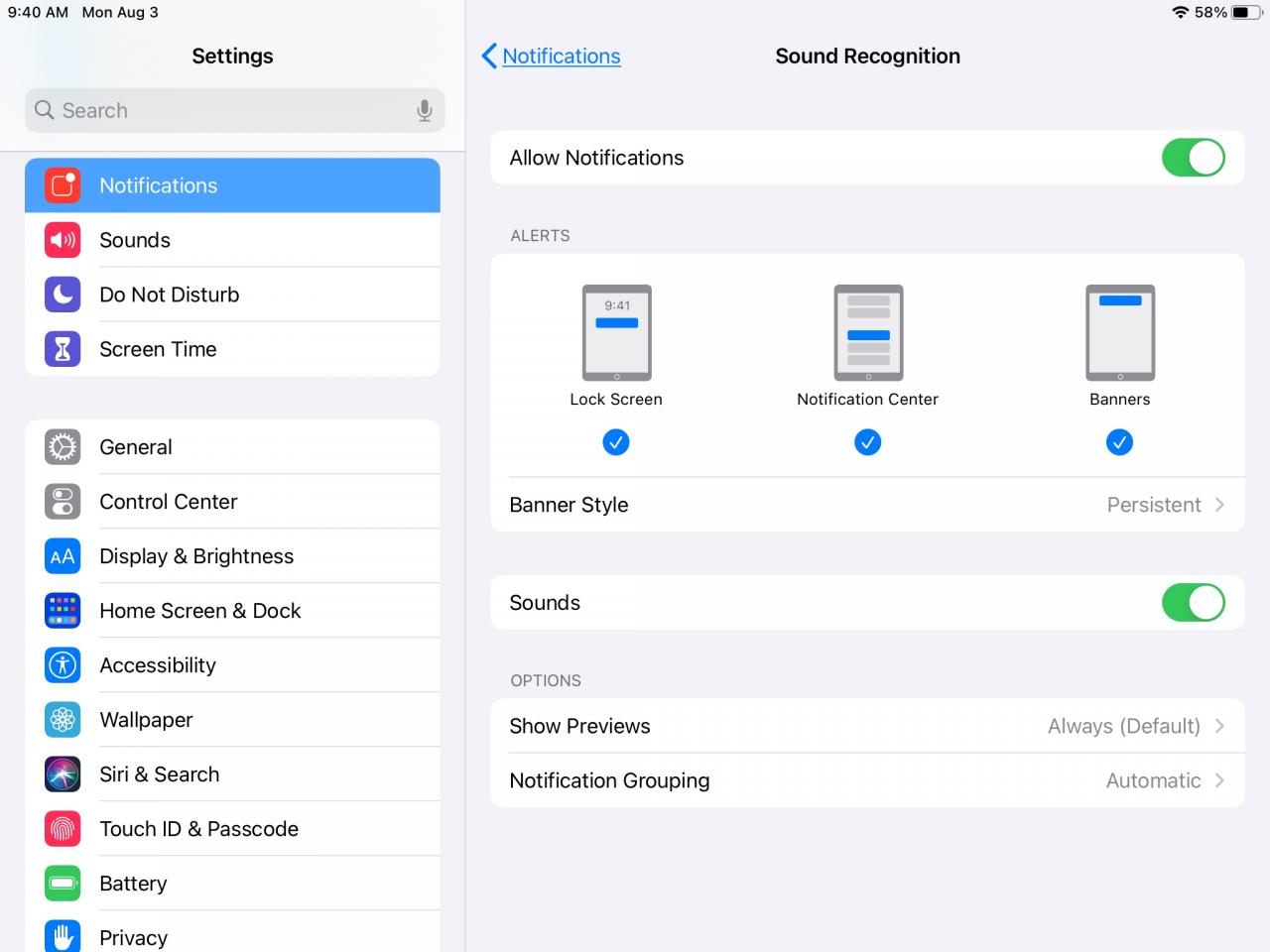This screenshot has width=1270, height=952.
Task: Open Accessibility settings
Action: click(x=232, y=665)
